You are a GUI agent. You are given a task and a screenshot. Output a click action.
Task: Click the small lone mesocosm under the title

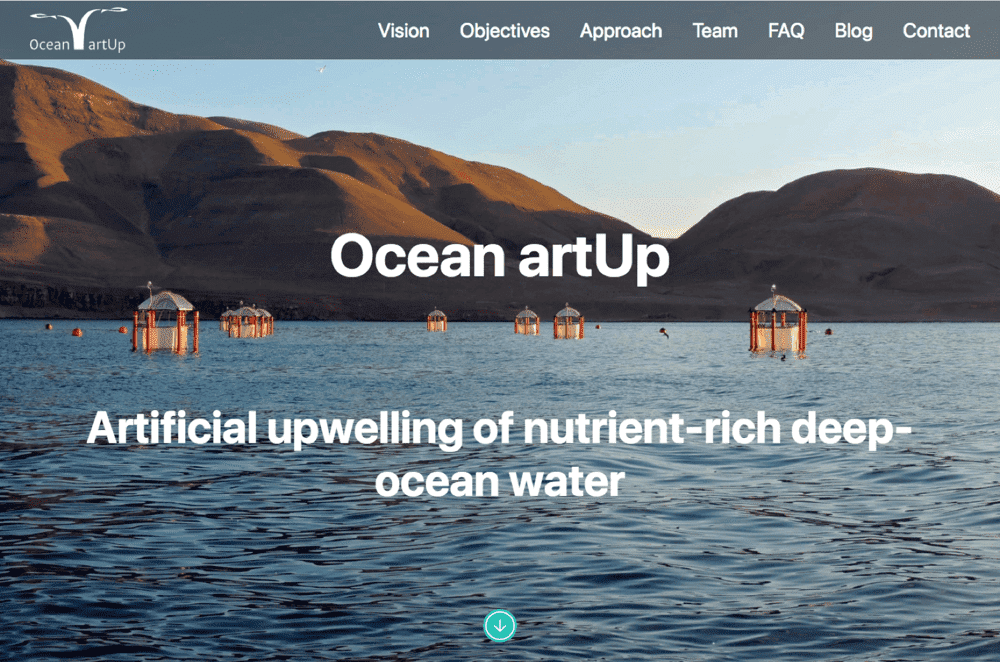437,320
